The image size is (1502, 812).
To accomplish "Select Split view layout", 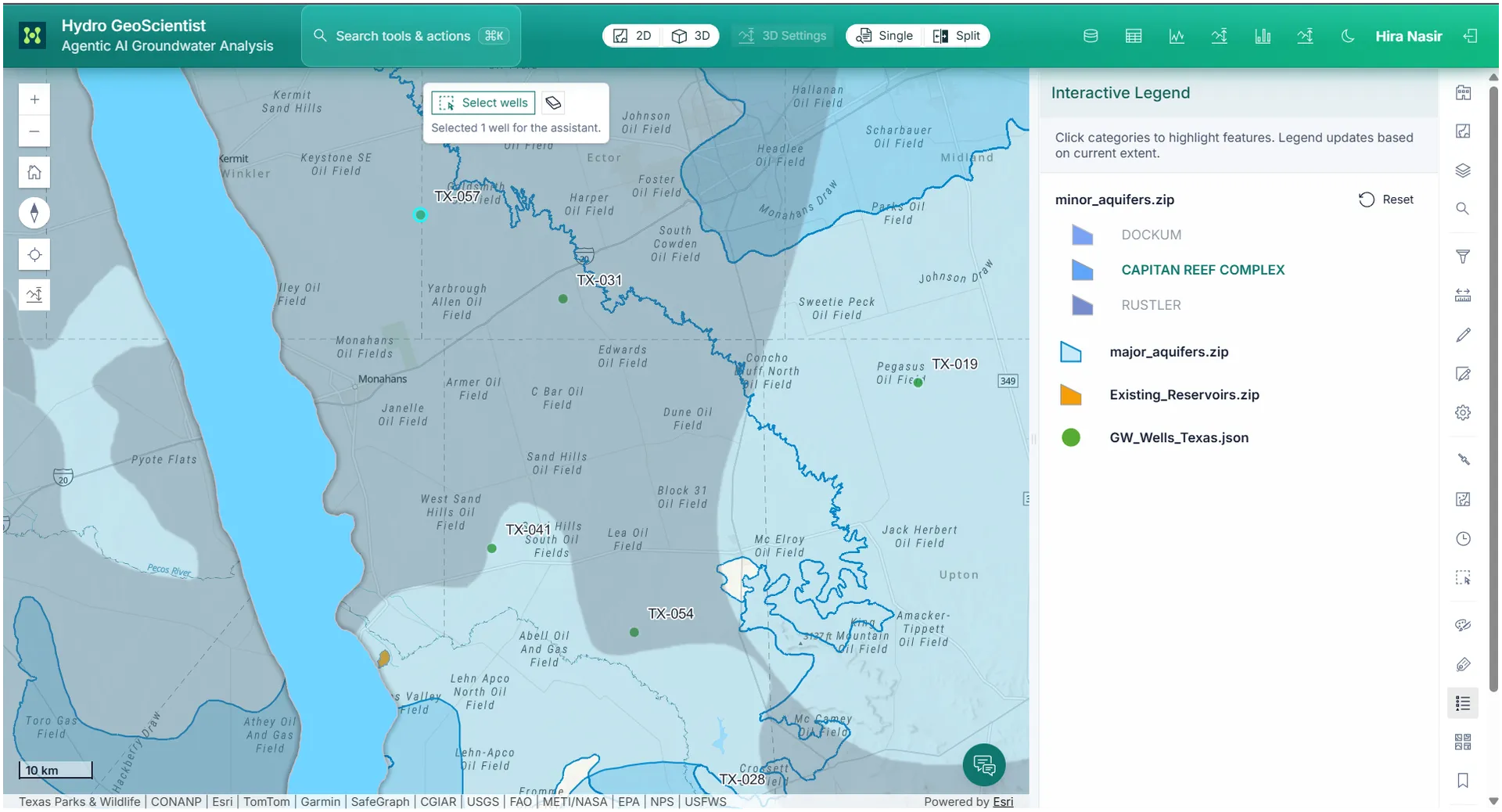I will [x=957, y=36].
